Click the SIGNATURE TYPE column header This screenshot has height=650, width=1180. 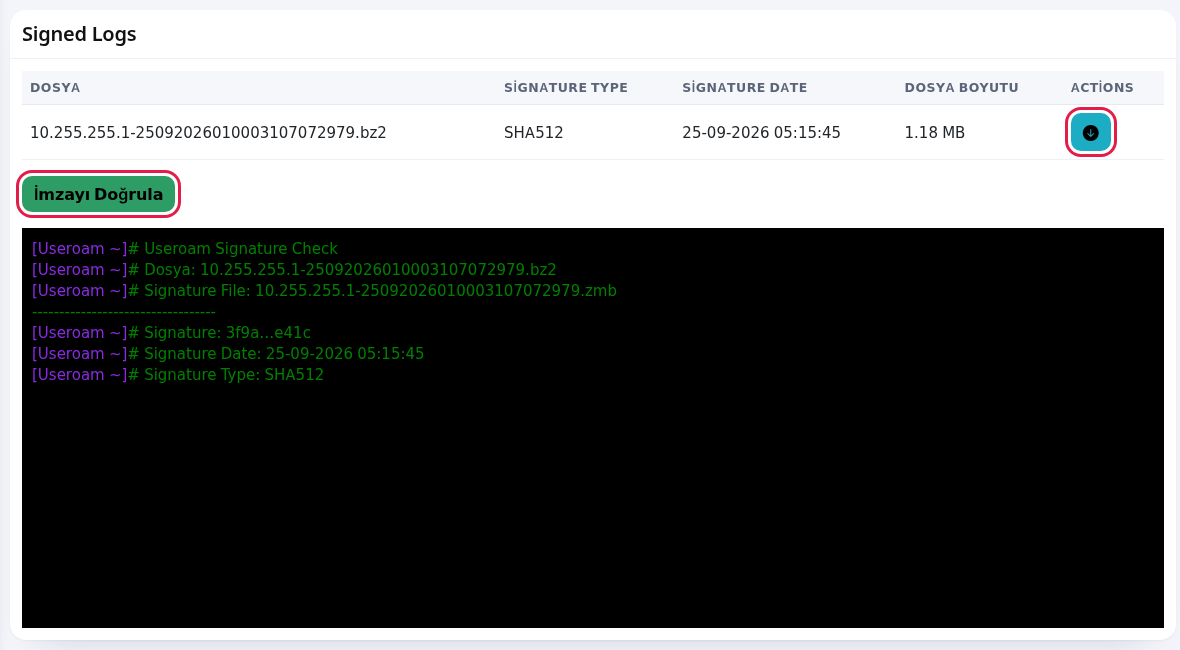[x=565, y=87]
